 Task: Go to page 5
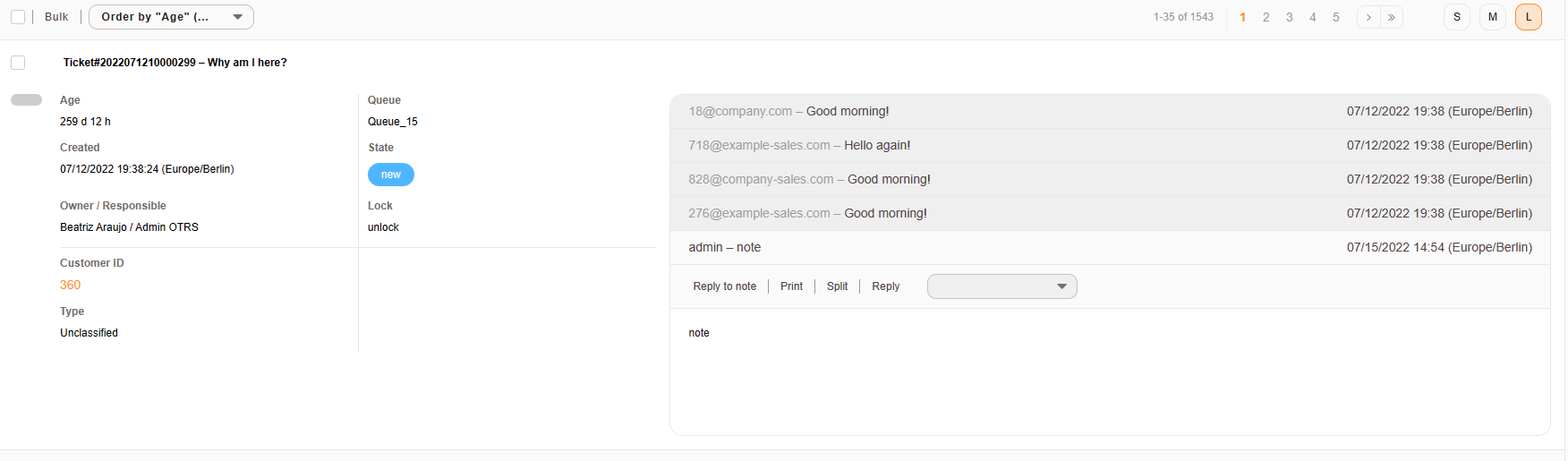click(1335, 17)
